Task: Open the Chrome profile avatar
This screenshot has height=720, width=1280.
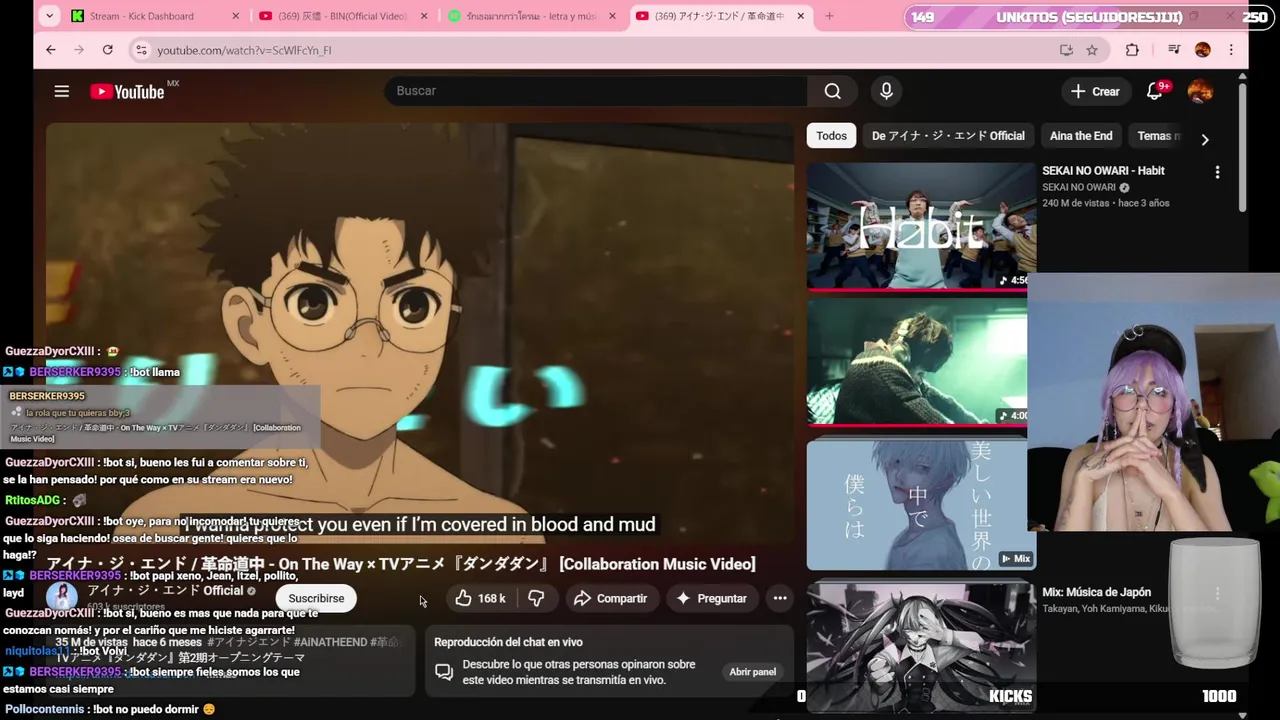Action: 1203,50
